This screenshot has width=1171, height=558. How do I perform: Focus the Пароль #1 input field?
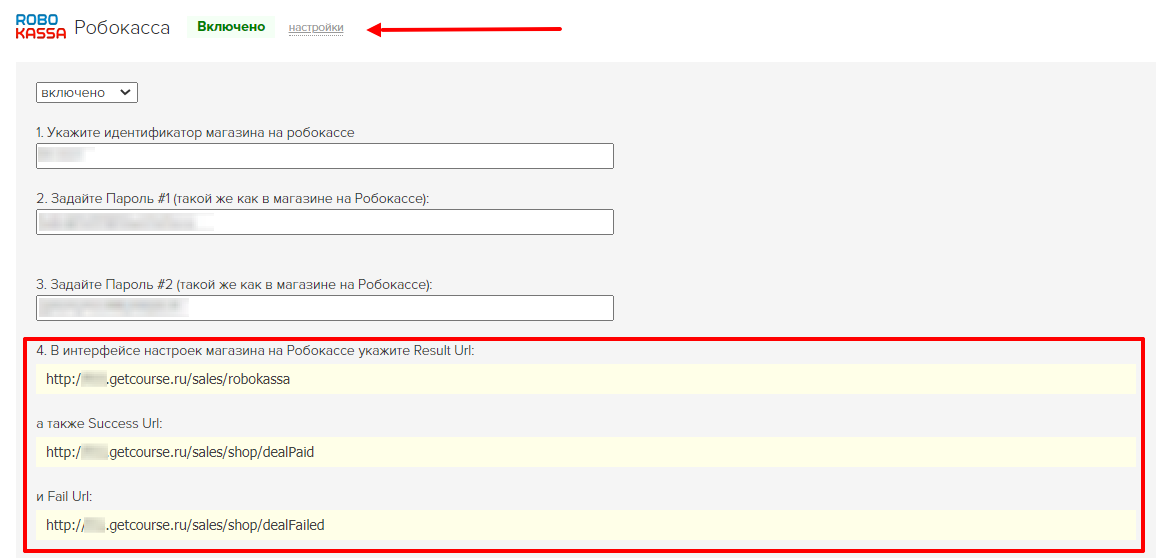click(325, 222)
